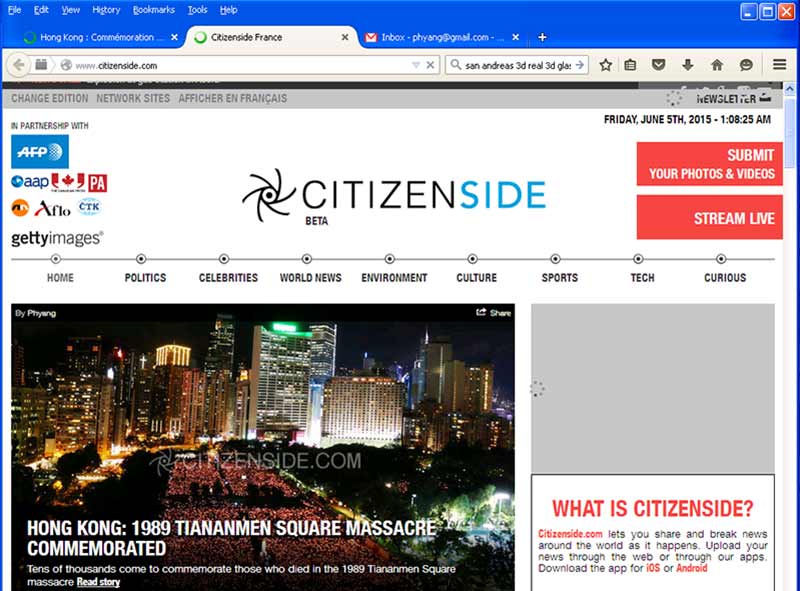Open the History menu
800x591 pixels.
click(106, 10)
